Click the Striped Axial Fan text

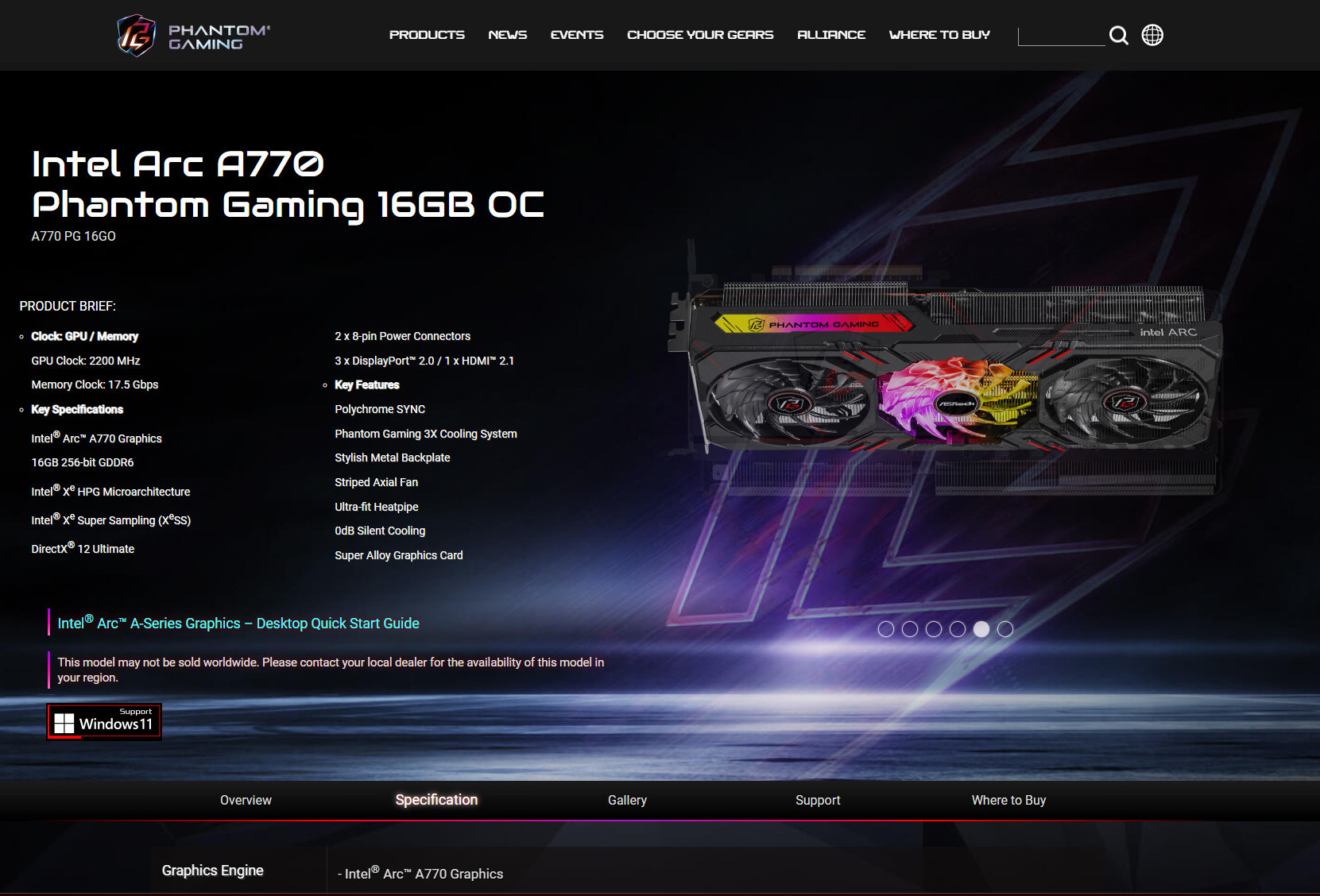[x=376, y=482]
